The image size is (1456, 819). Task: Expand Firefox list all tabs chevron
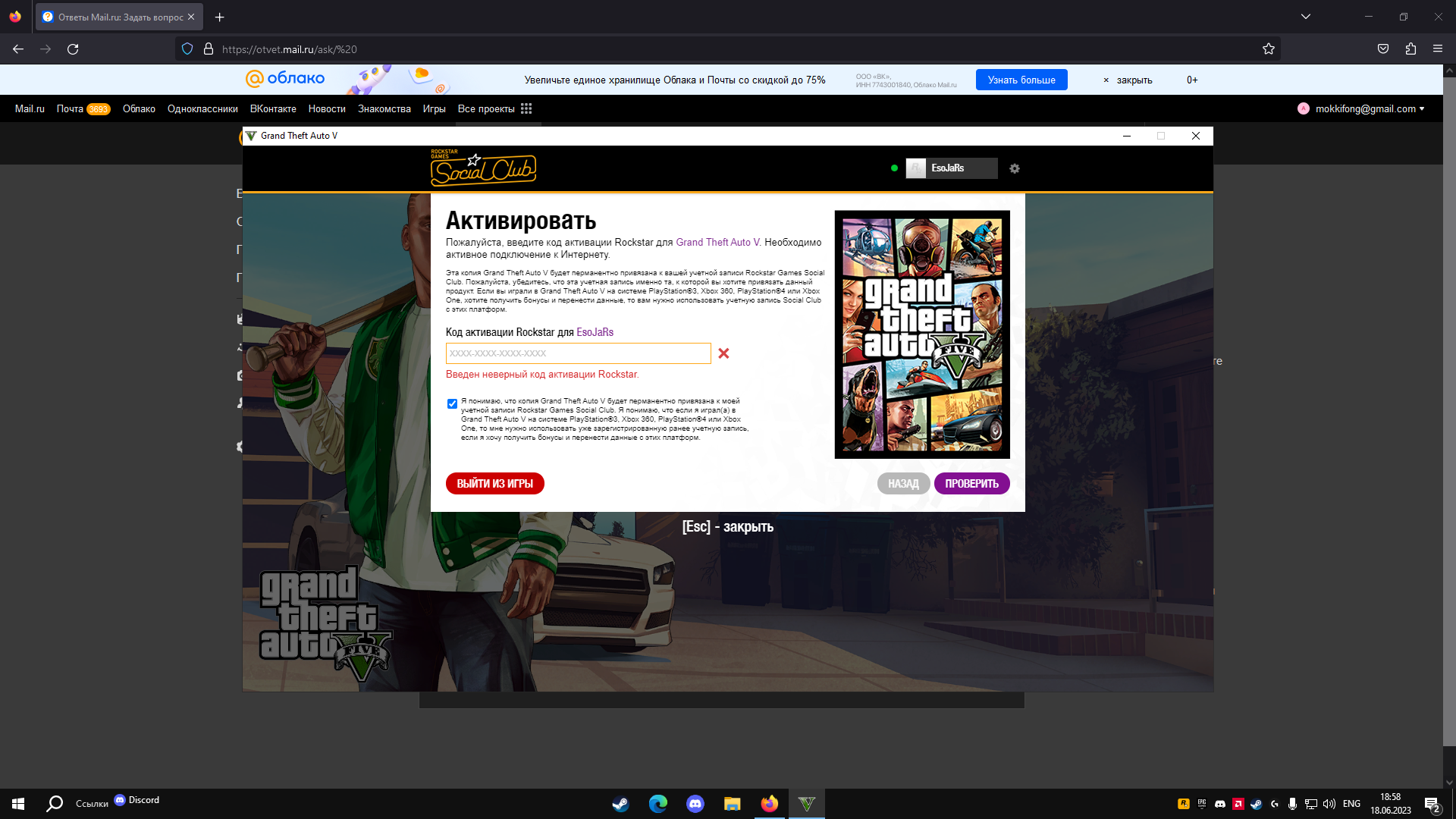coord(1305,17)
